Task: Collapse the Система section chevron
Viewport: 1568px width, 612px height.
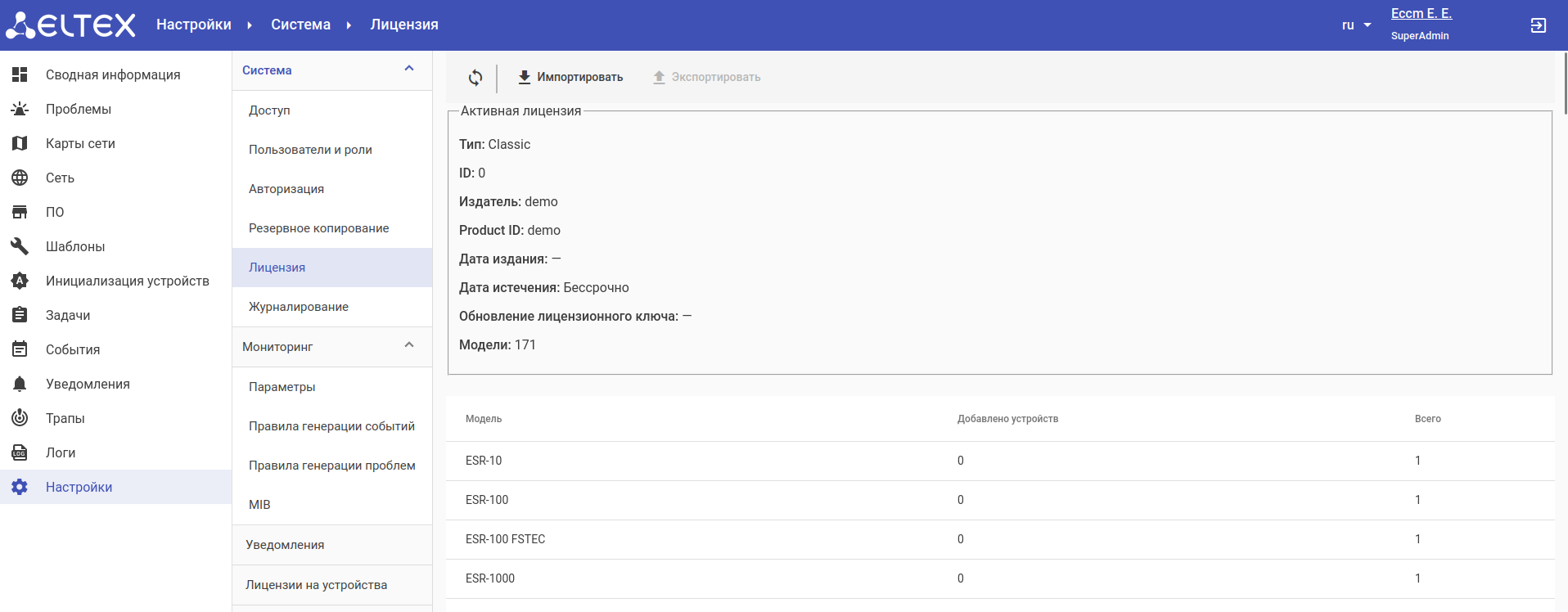Action: (x=409, y=70)
